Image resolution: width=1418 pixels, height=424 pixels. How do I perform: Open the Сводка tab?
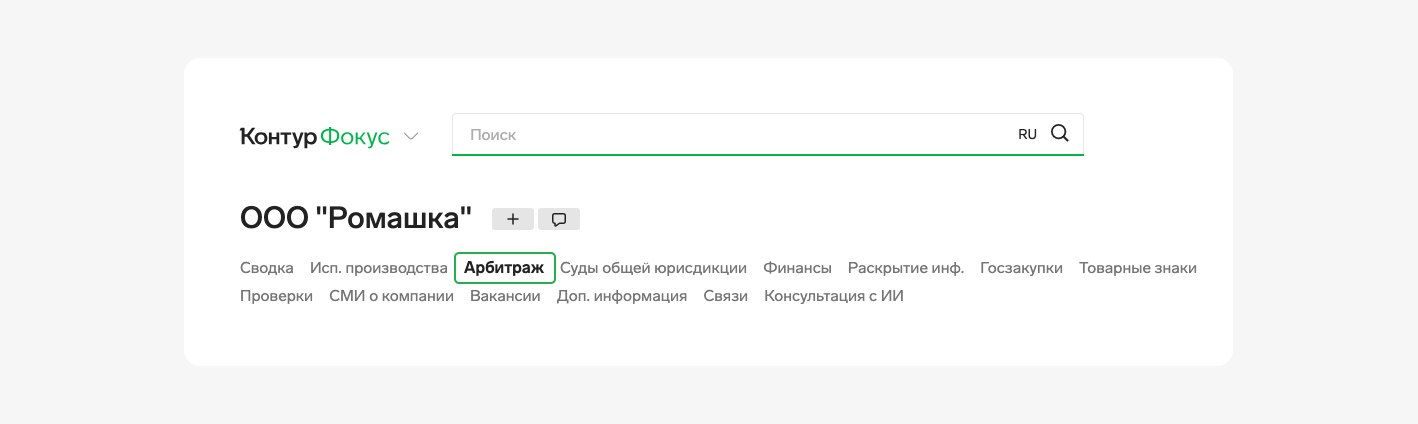pyautogui.click(x=267, y=268)
